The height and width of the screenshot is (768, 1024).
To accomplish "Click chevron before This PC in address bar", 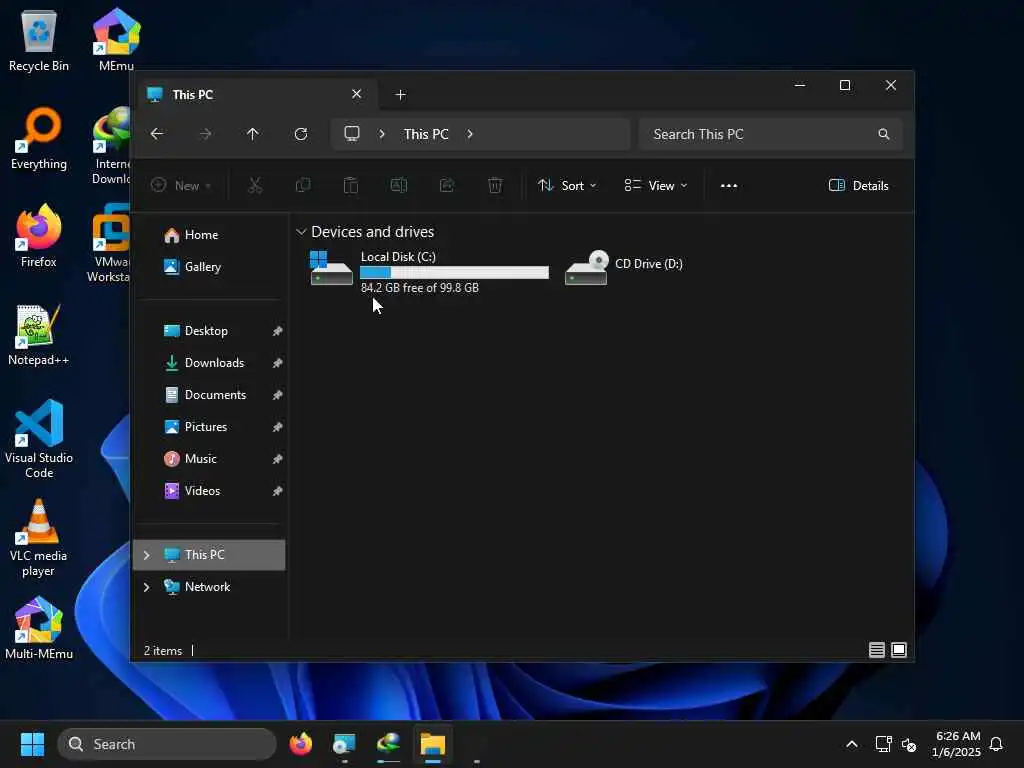I will point(382,134).
